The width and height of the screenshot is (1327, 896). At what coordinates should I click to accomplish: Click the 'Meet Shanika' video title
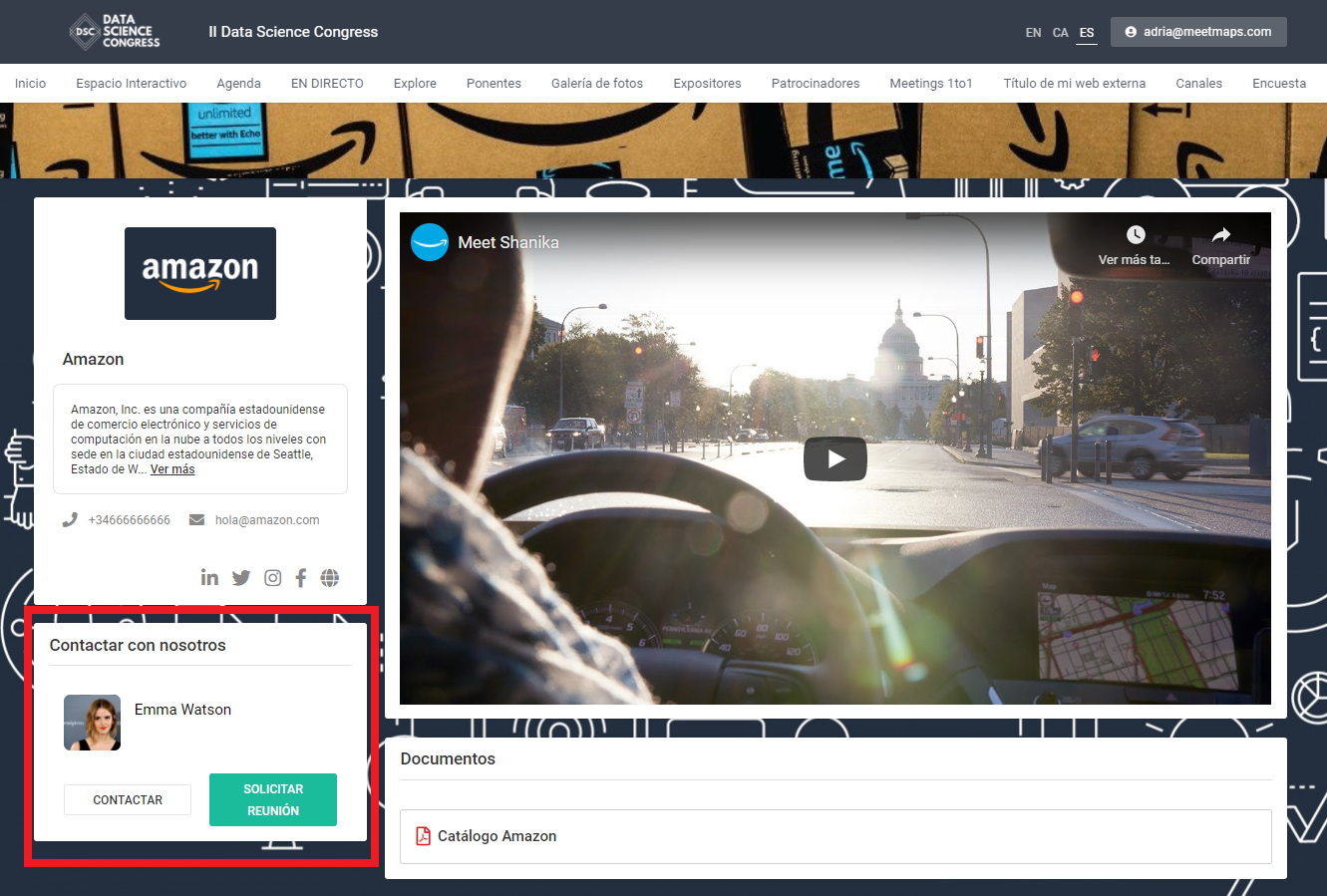[508, 242]
